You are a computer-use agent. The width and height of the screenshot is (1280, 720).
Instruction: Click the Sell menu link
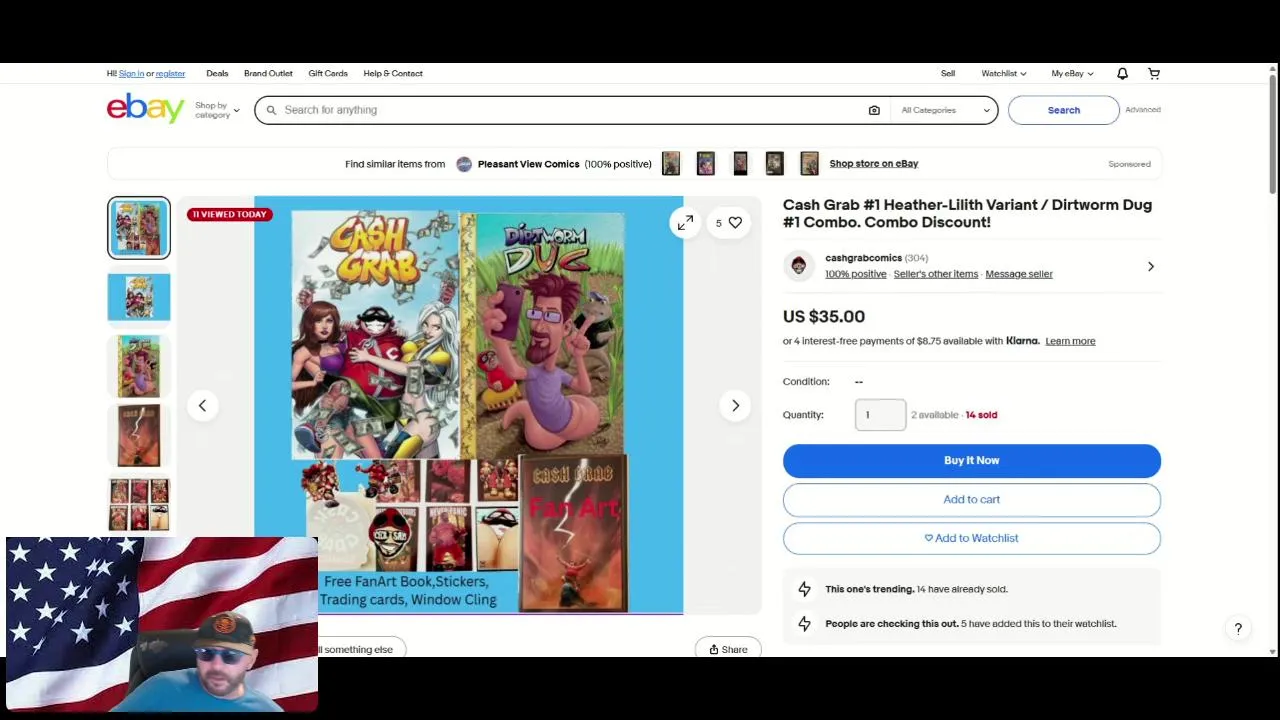tap(948, 73)
